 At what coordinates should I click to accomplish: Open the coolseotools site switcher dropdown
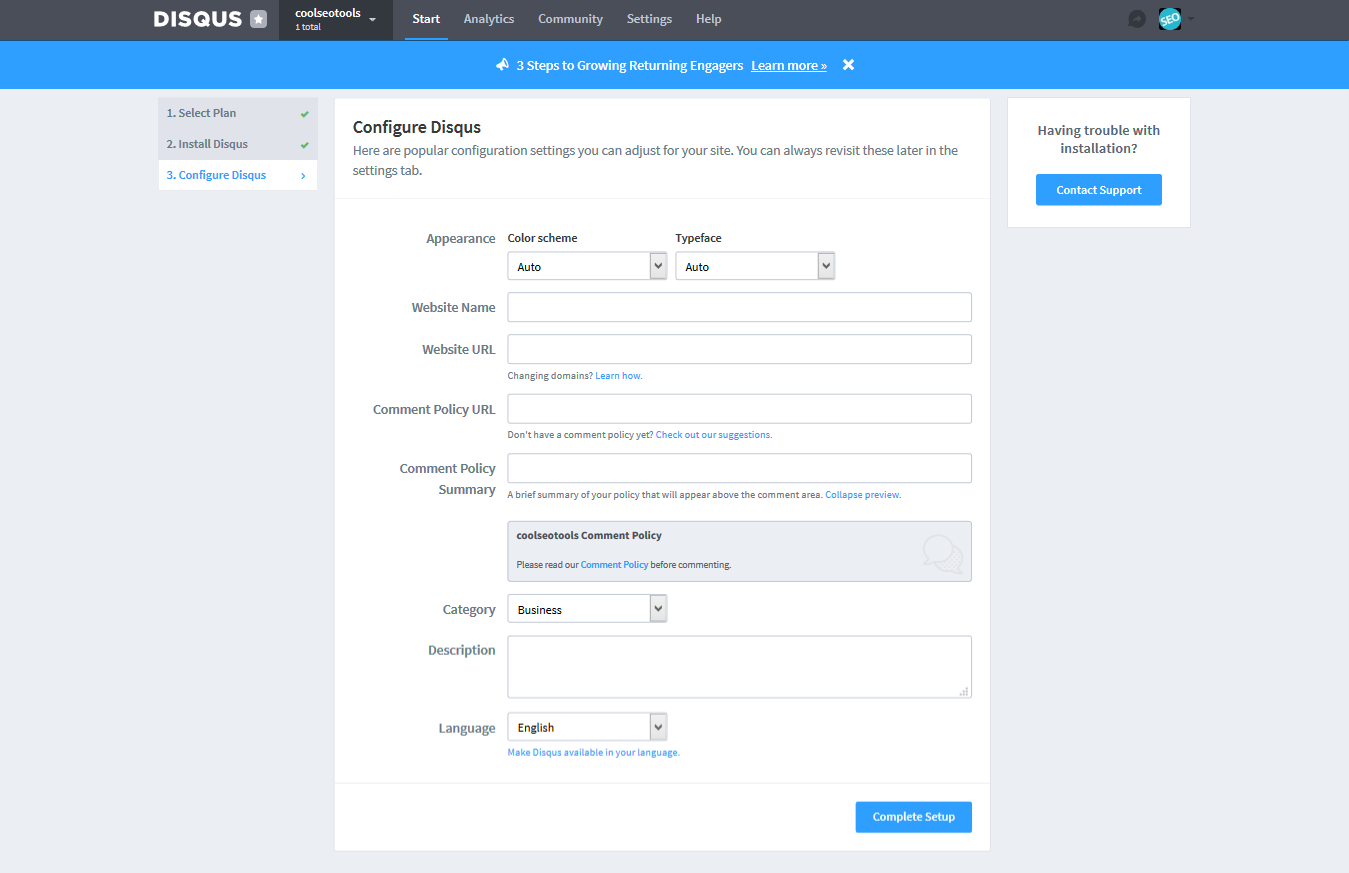coord(336,19)
